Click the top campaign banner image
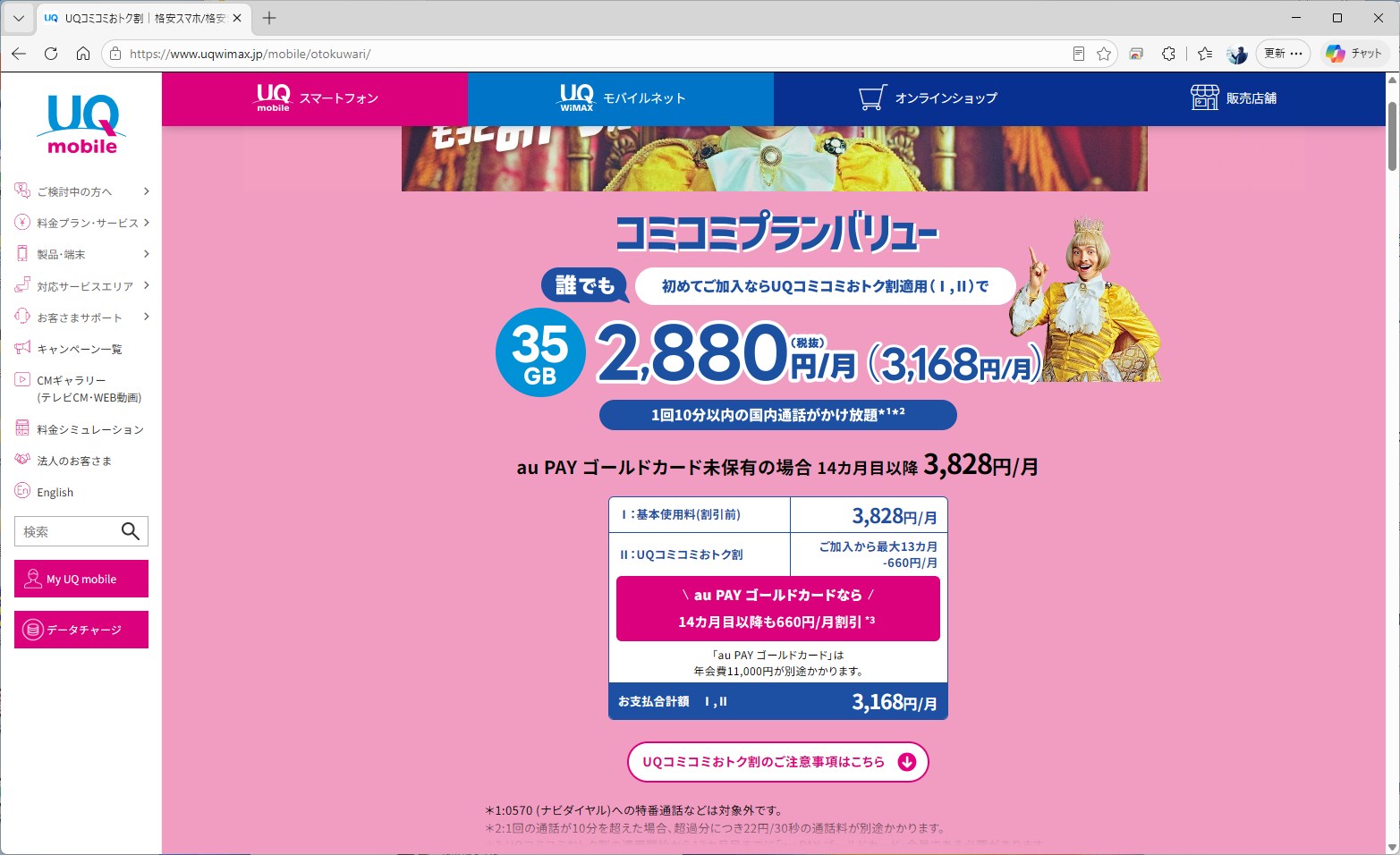This screenshot has height=855, width=1400. coord(775,158)
